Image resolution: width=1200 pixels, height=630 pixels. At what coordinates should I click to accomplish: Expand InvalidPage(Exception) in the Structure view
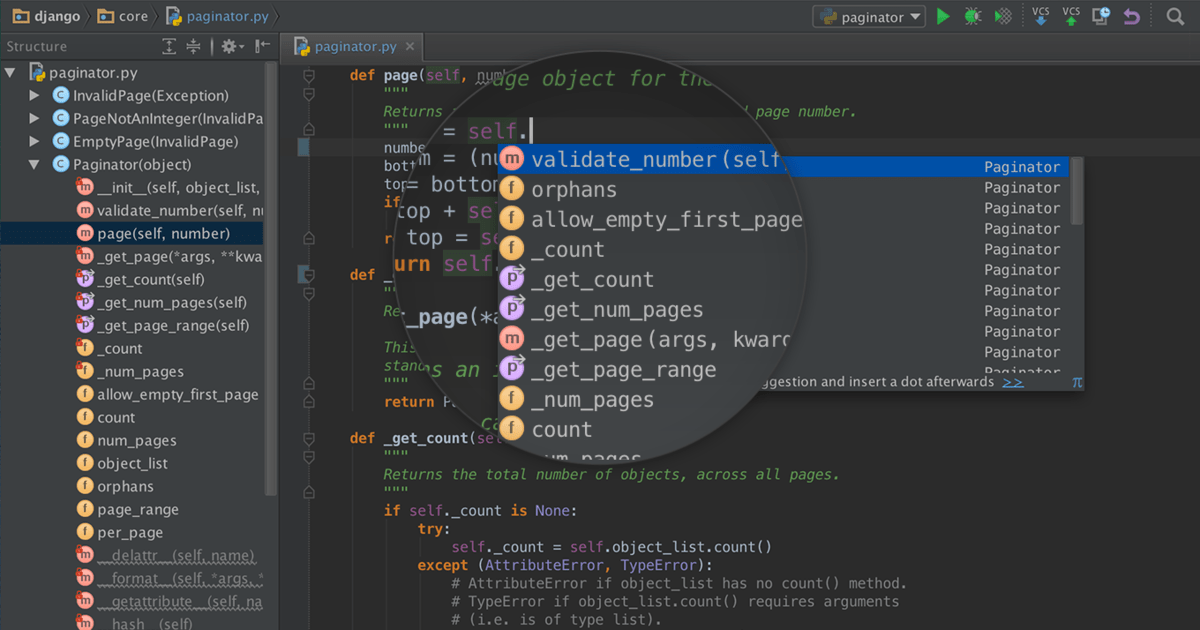[x=34, y=95]
